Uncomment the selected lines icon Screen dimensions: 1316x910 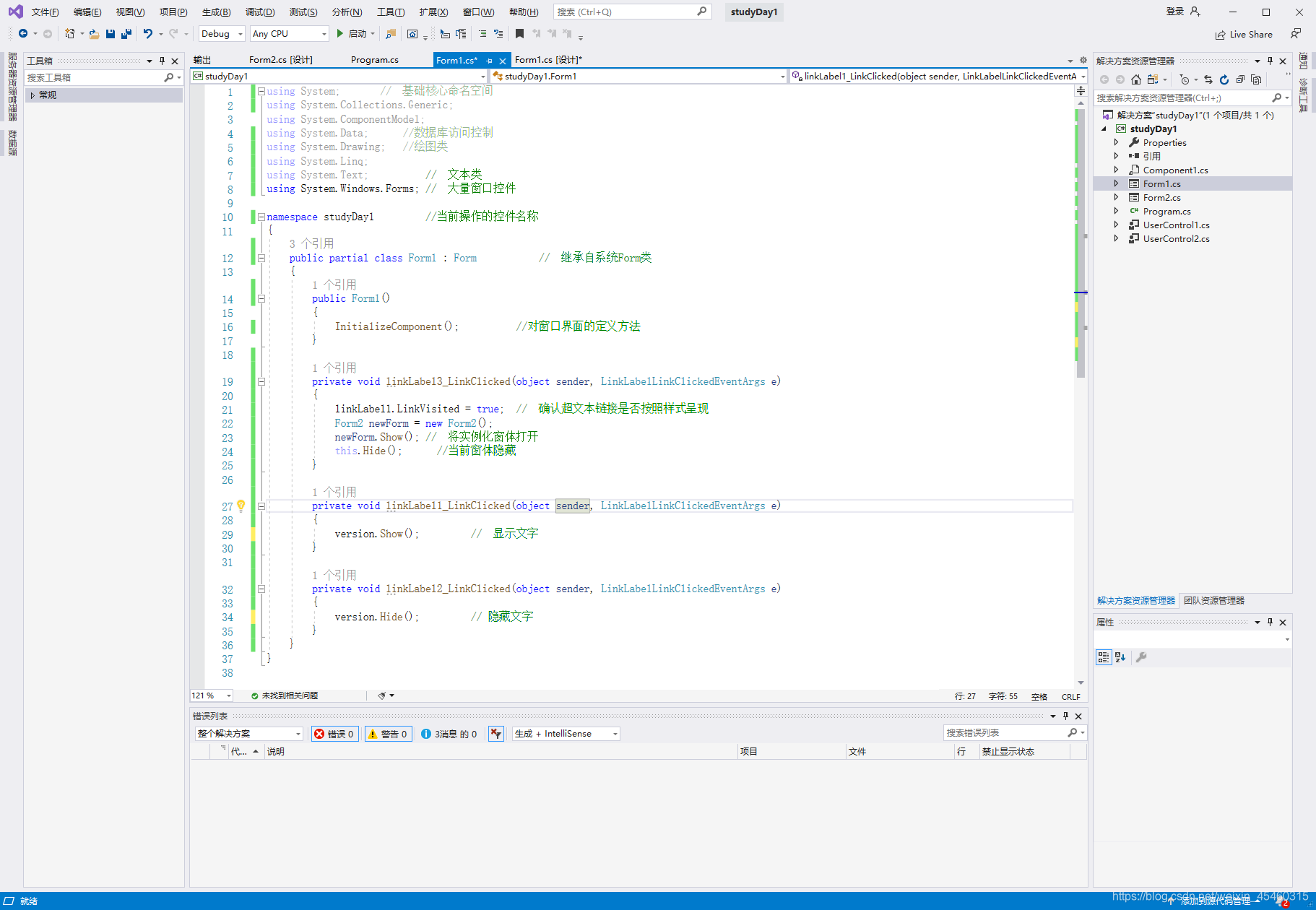tap(498, 34)
